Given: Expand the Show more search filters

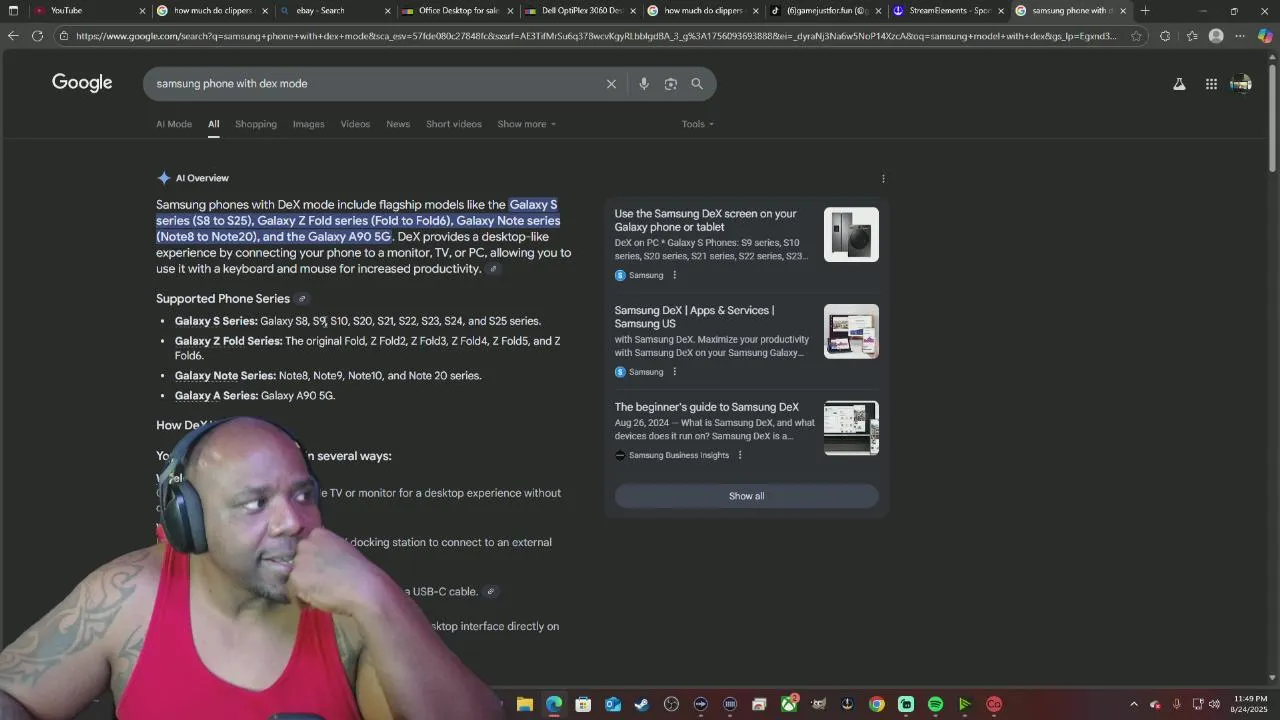Looking at the screenshot, I should pyautogui.click(x=526, y=124).
